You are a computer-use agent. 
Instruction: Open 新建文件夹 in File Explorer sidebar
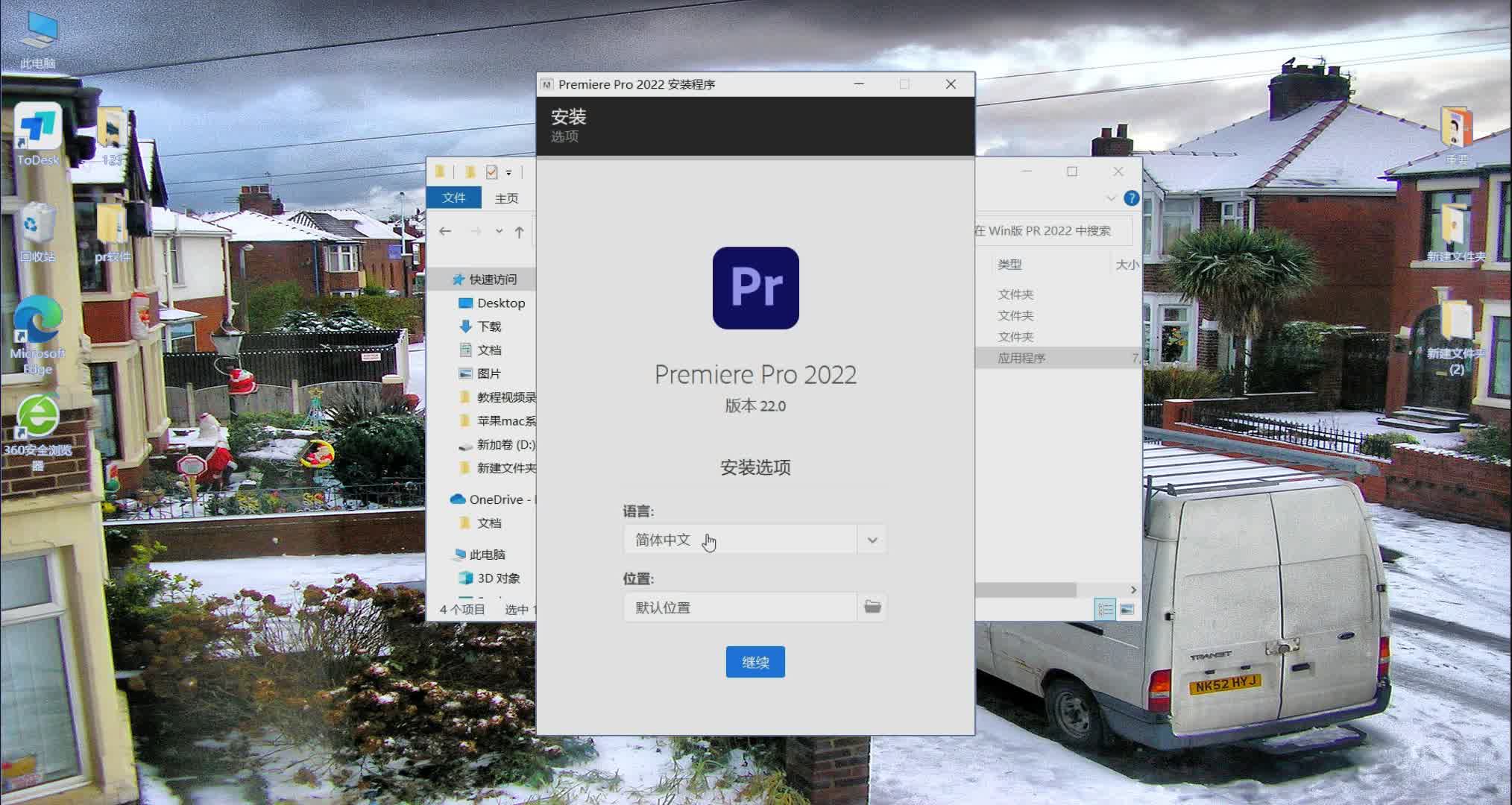[497, 468]
